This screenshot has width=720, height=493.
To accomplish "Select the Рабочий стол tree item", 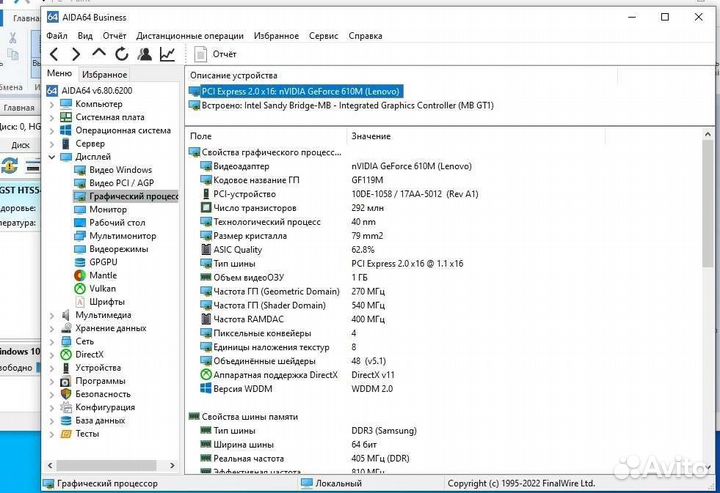I will point(117,223).
